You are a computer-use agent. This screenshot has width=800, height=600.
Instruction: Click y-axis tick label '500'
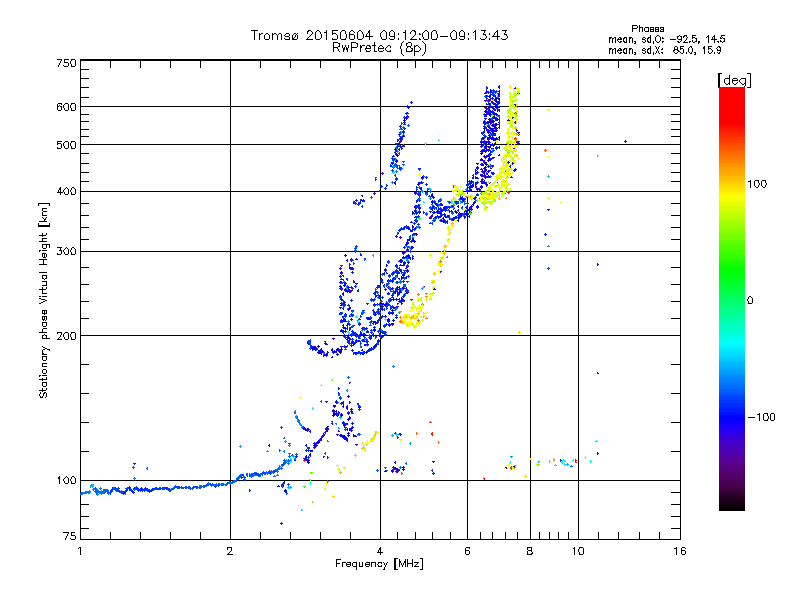(x=66, y=145)
